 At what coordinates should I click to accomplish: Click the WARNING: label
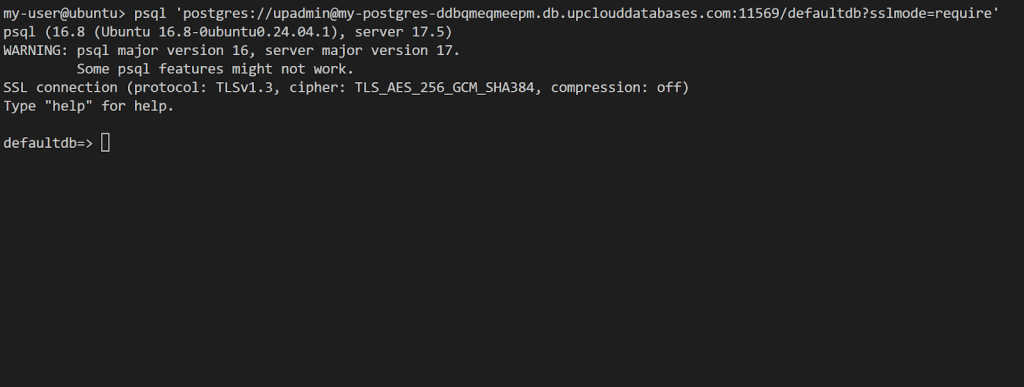36,50
